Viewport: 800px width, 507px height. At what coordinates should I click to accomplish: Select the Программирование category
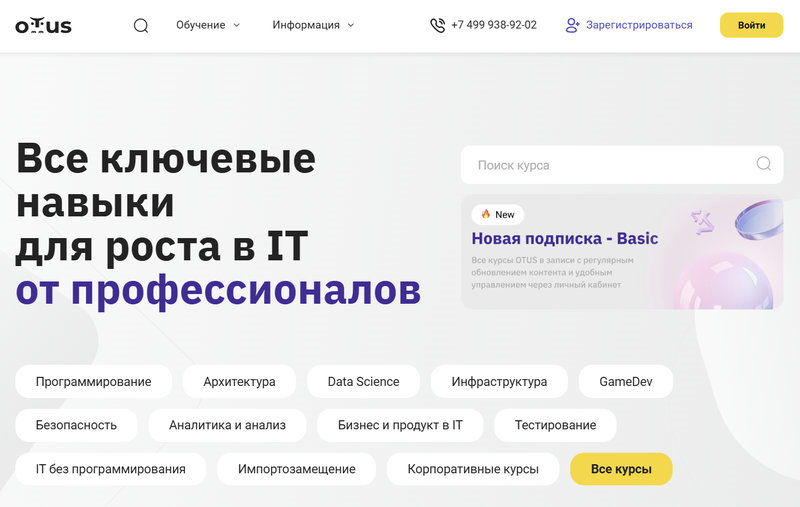point(94,382)
